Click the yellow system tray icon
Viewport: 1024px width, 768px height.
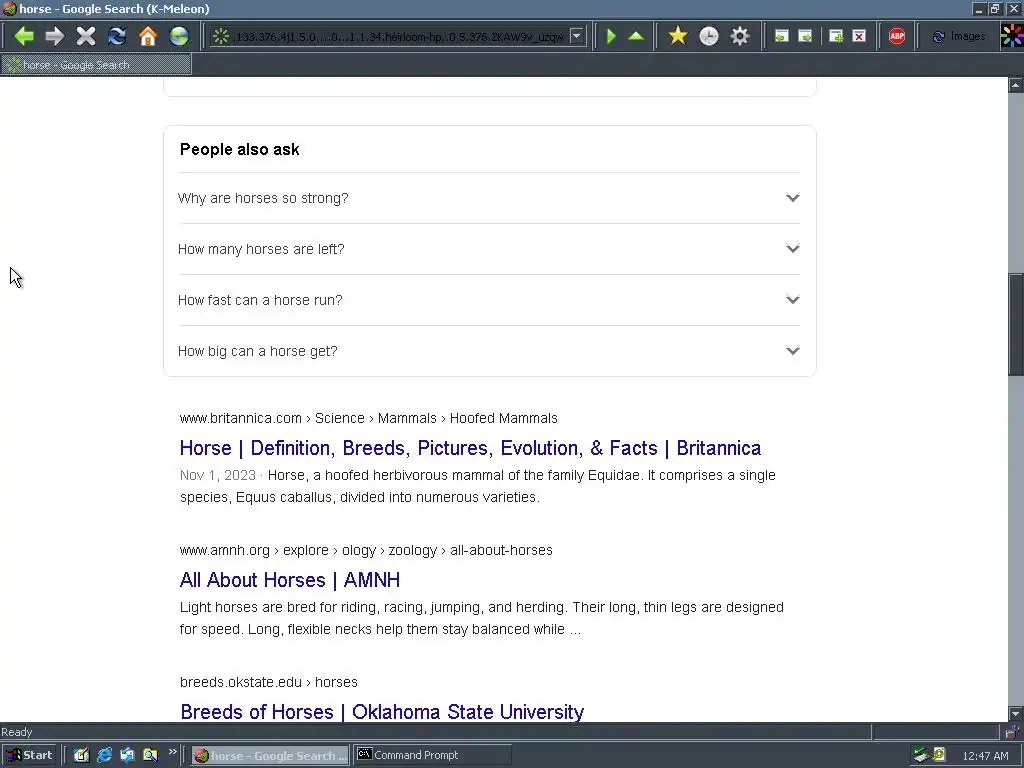[939, 755]
